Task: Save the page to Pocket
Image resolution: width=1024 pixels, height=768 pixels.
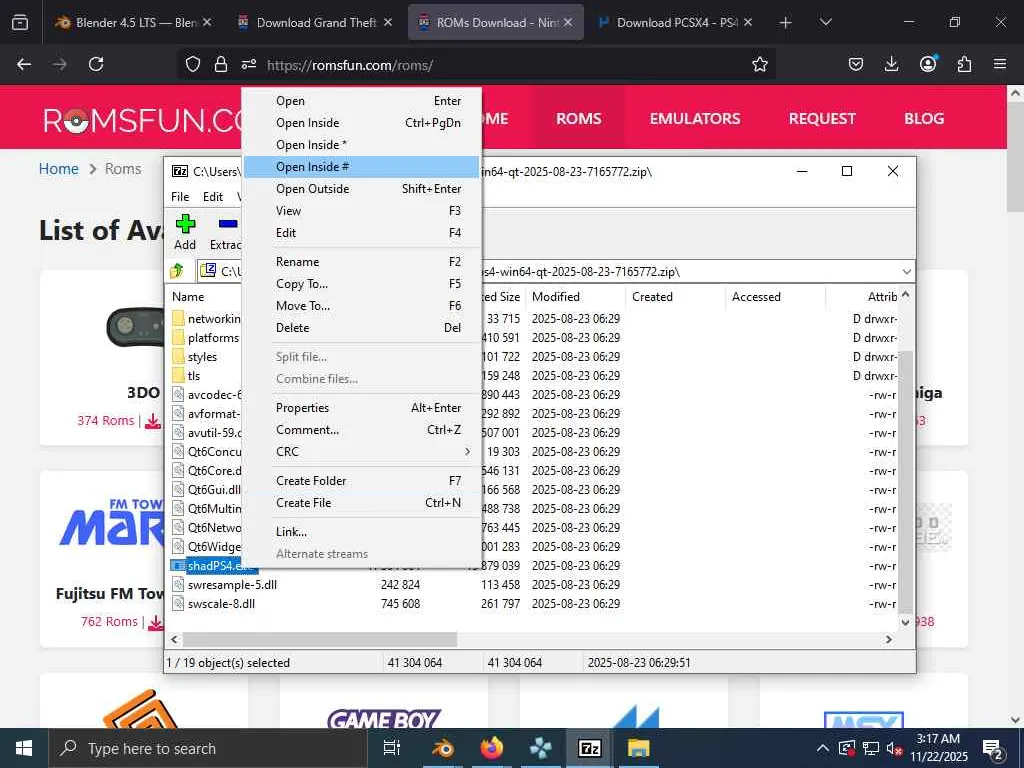Action: pyautogui.click(x=856, y=64)
